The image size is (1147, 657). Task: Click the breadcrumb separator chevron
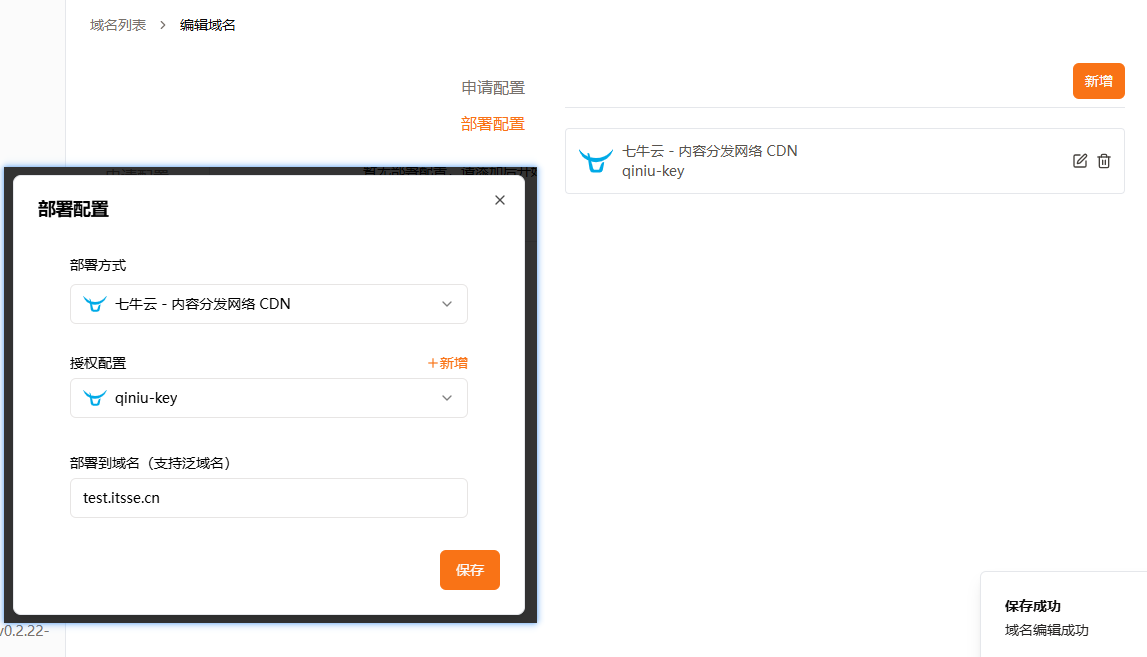point(163,25)
